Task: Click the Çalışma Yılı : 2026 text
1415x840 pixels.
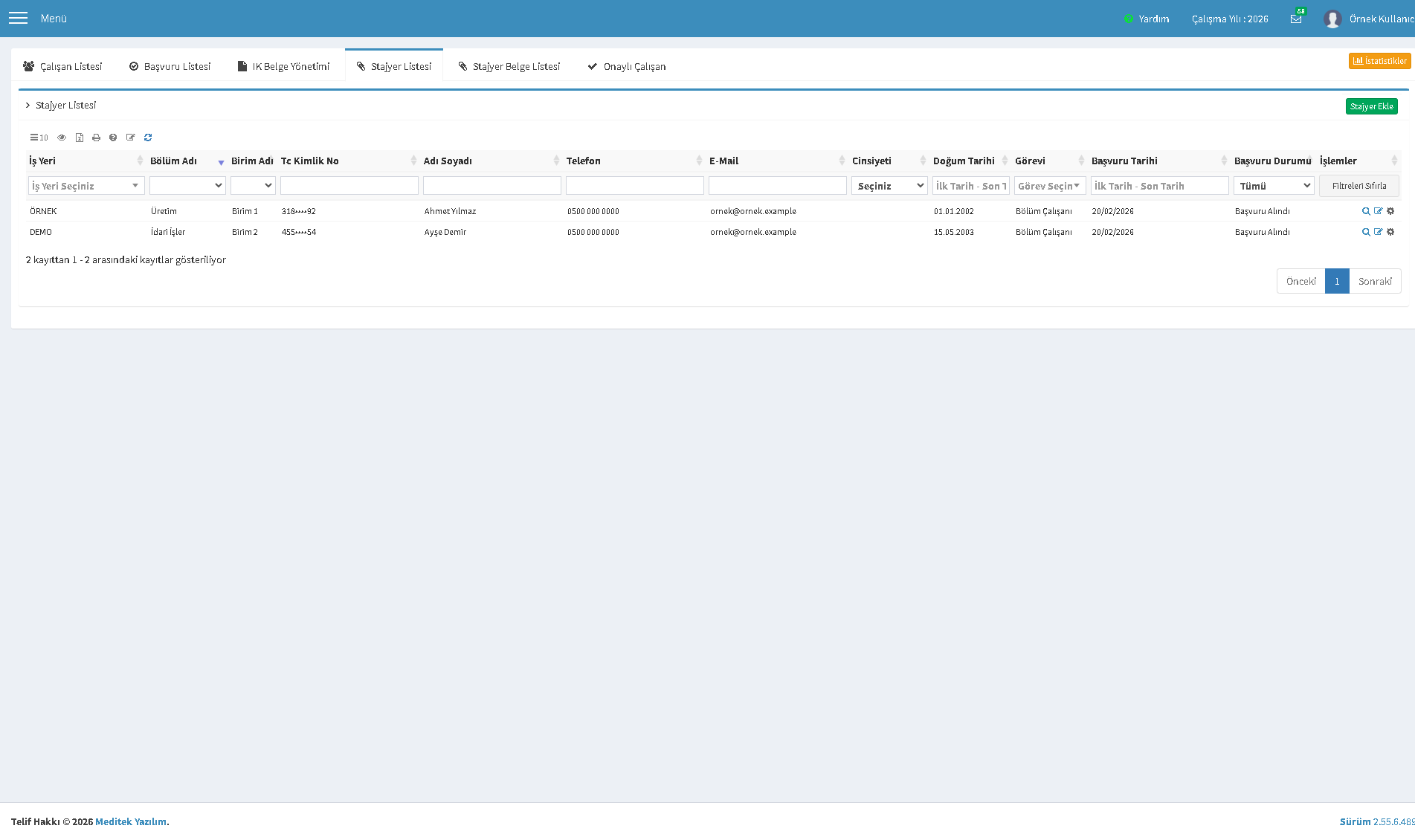Action: coord(1230,19)
